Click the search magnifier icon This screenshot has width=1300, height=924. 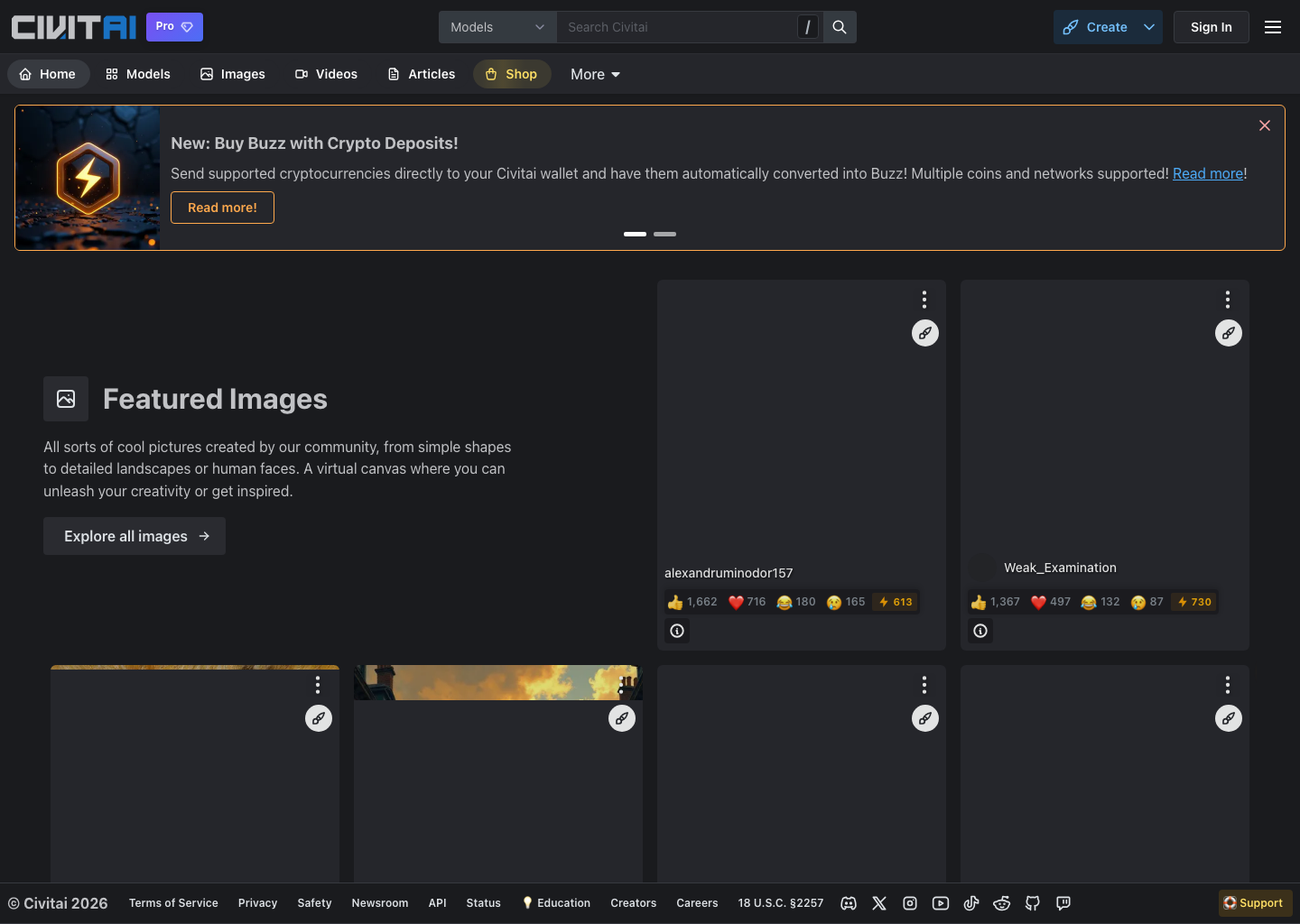839,27
